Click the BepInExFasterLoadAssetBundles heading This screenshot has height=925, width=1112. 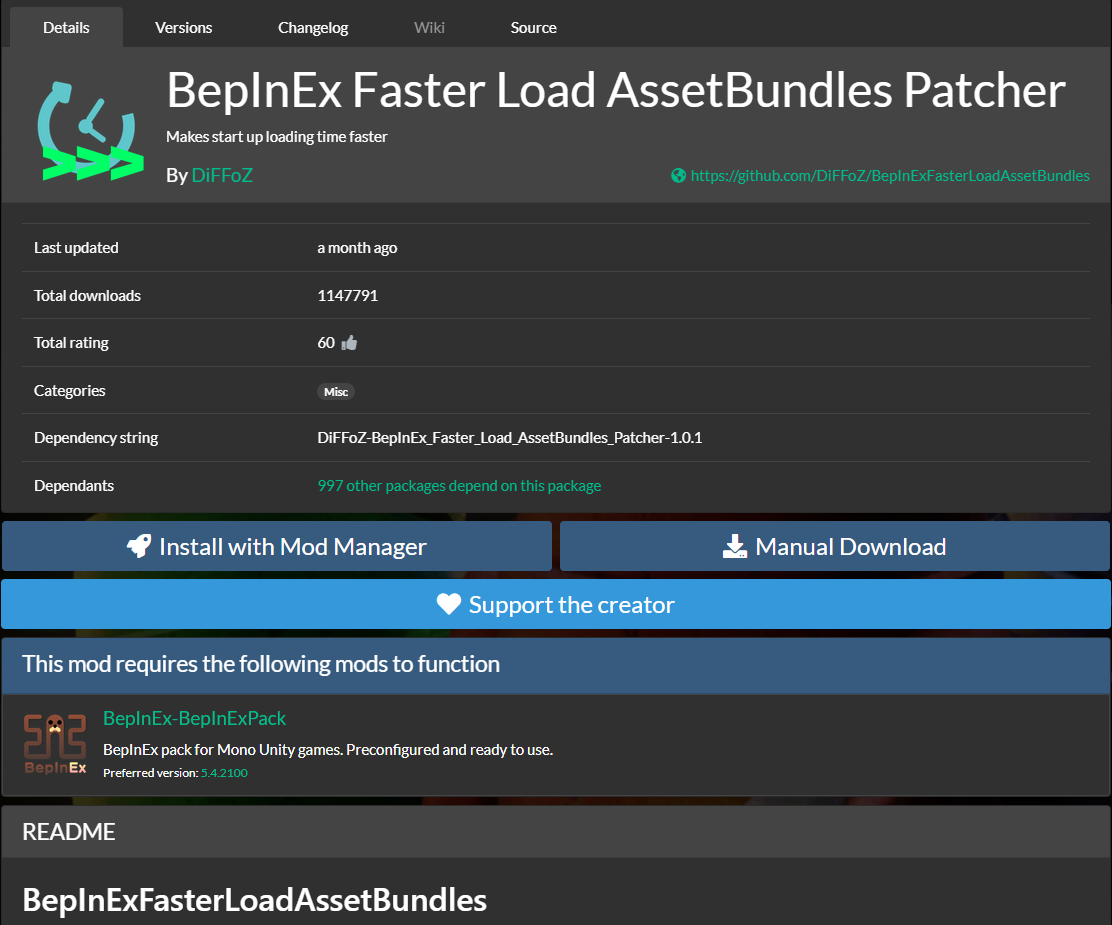[254, 900]
